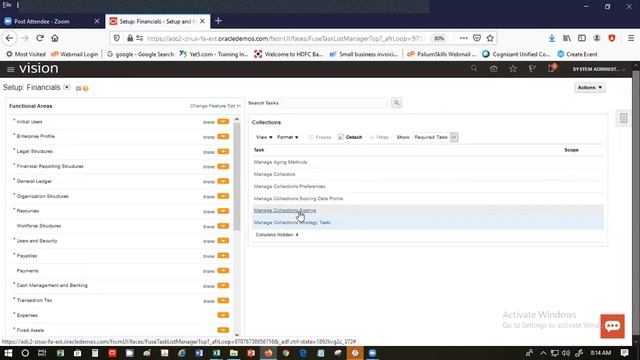
Task: Open the Manage Collections Scoring task
Action: 285,211
